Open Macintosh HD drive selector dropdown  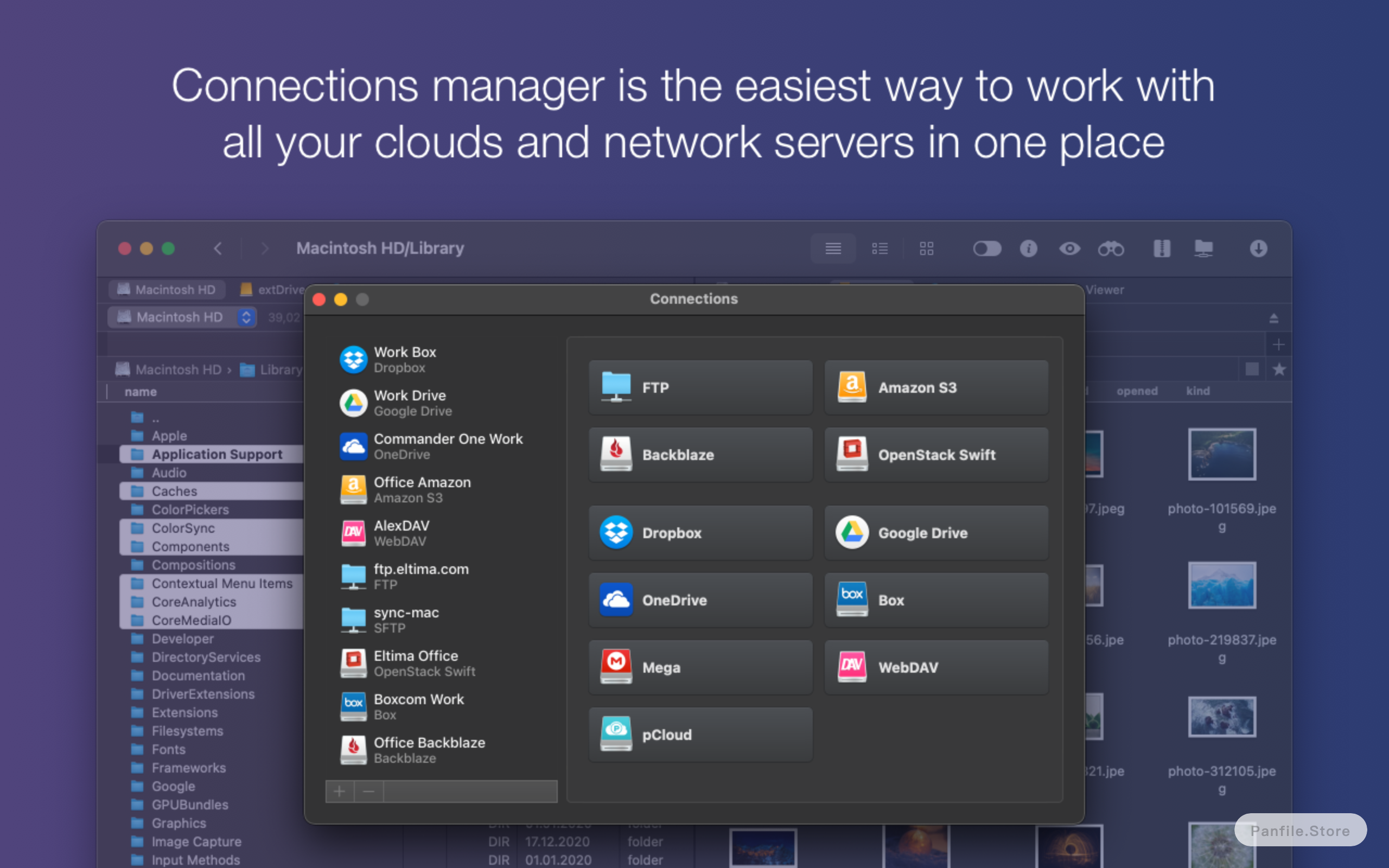(181, 317)
